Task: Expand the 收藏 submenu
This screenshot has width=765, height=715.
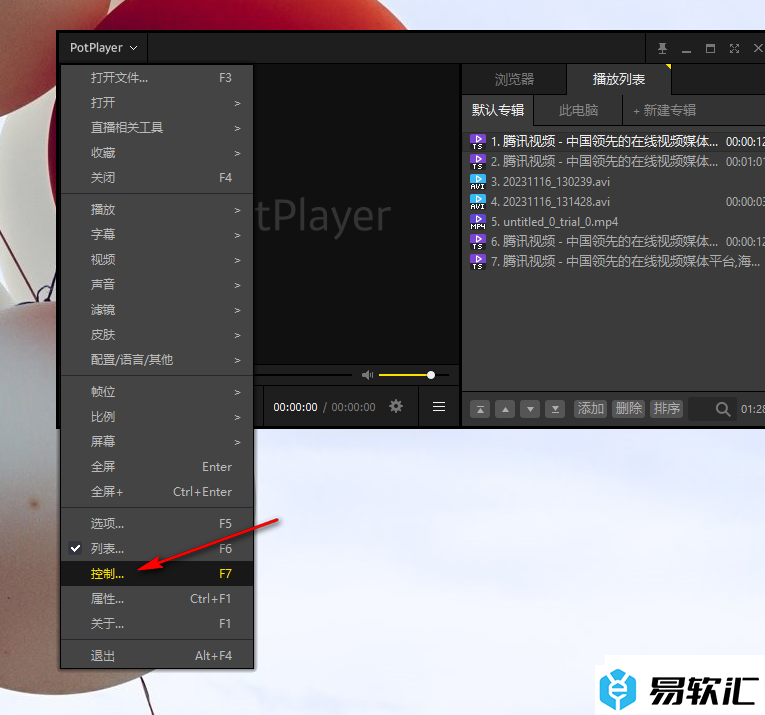Action: point(157,153)
